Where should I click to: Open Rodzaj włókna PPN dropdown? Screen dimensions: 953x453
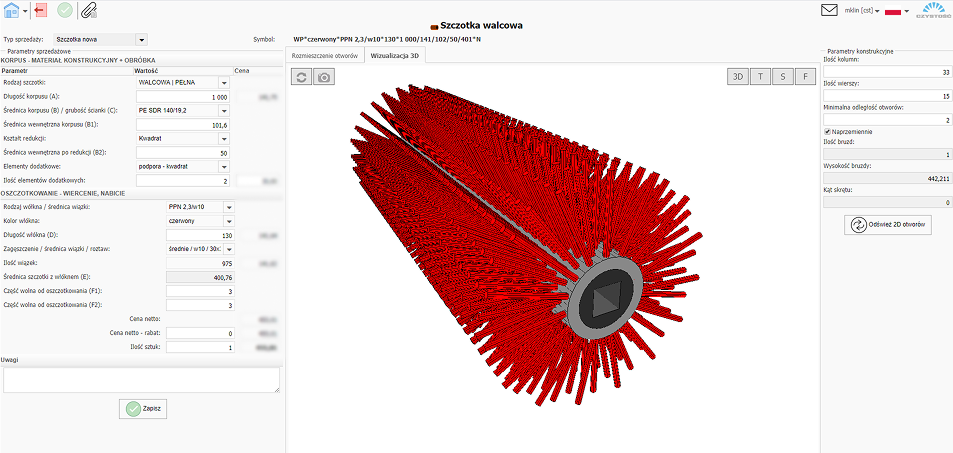[229, 207]
